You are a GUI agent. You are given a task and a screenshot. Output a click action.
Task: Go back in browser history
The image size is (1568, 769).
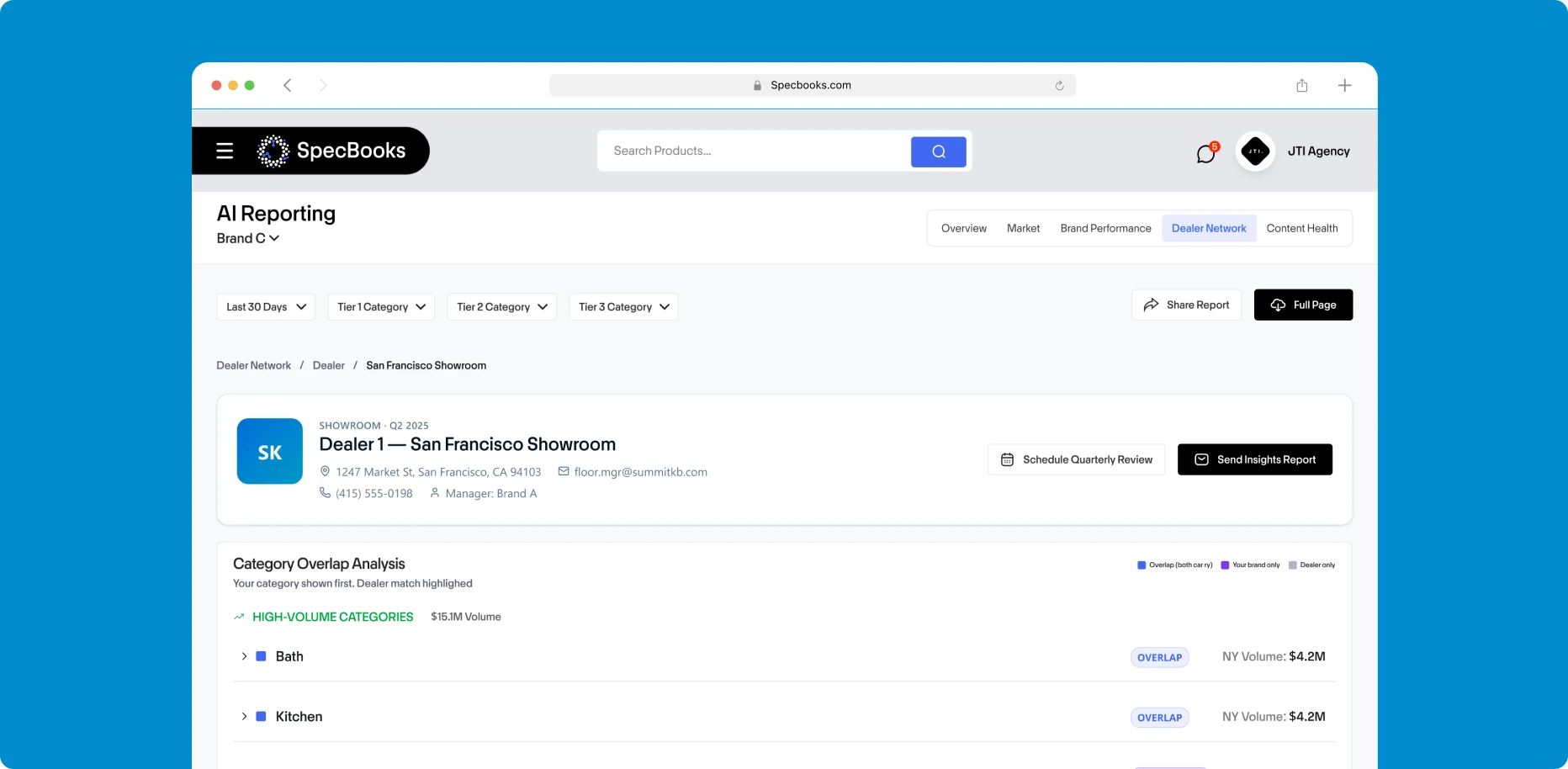288,85
